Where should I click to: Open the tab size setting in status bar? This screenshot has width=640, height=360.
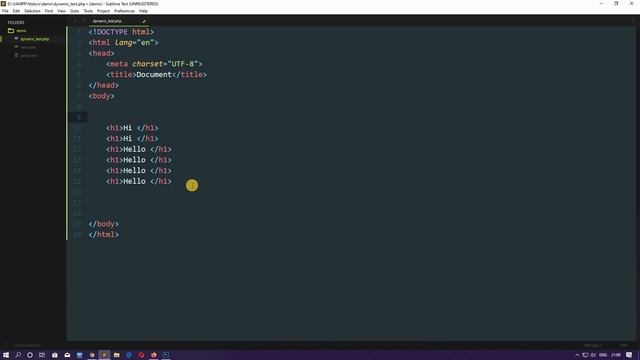point(592,345)
